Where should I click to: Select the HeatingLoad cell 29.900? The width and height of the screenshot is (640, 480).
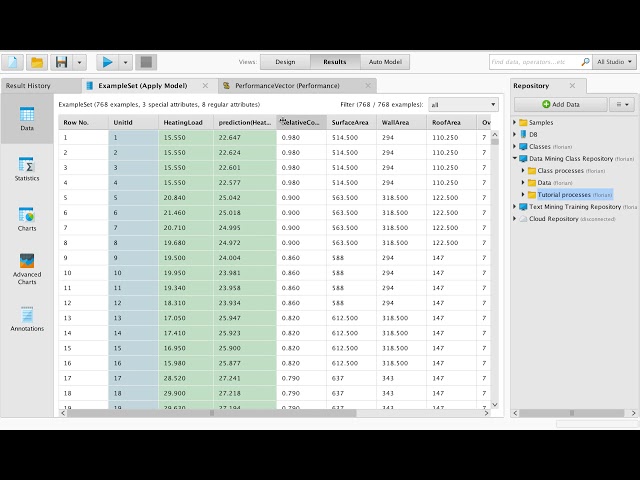pyautogui.click(x=186, y=393)
